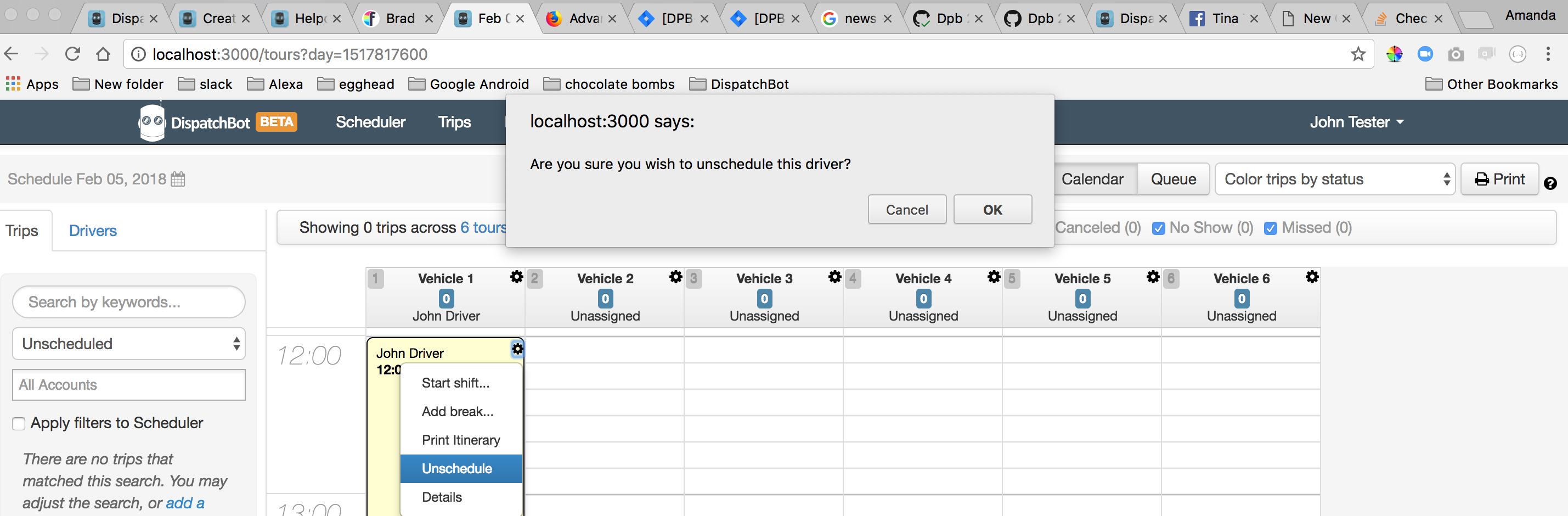Bookmark this page with the star icon
1568x516 pixels.
1358,54
